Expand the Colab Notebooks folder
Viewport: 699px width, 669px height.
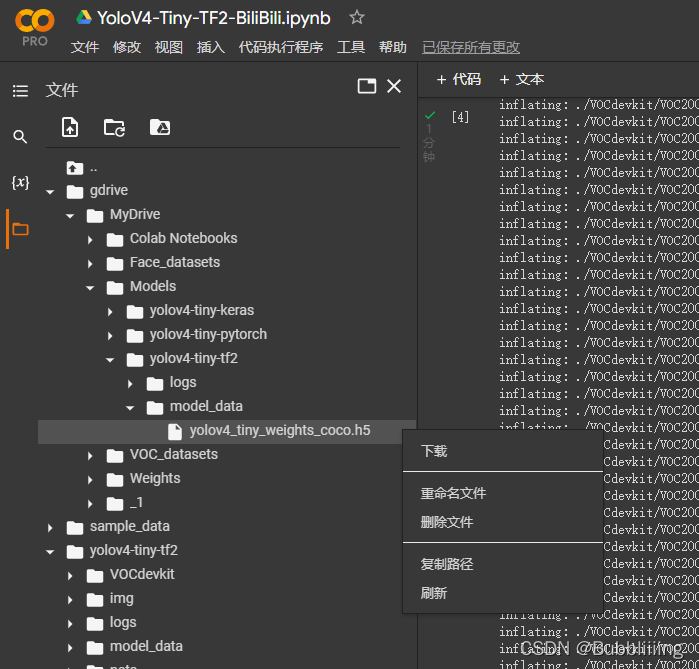pos(90,240)
